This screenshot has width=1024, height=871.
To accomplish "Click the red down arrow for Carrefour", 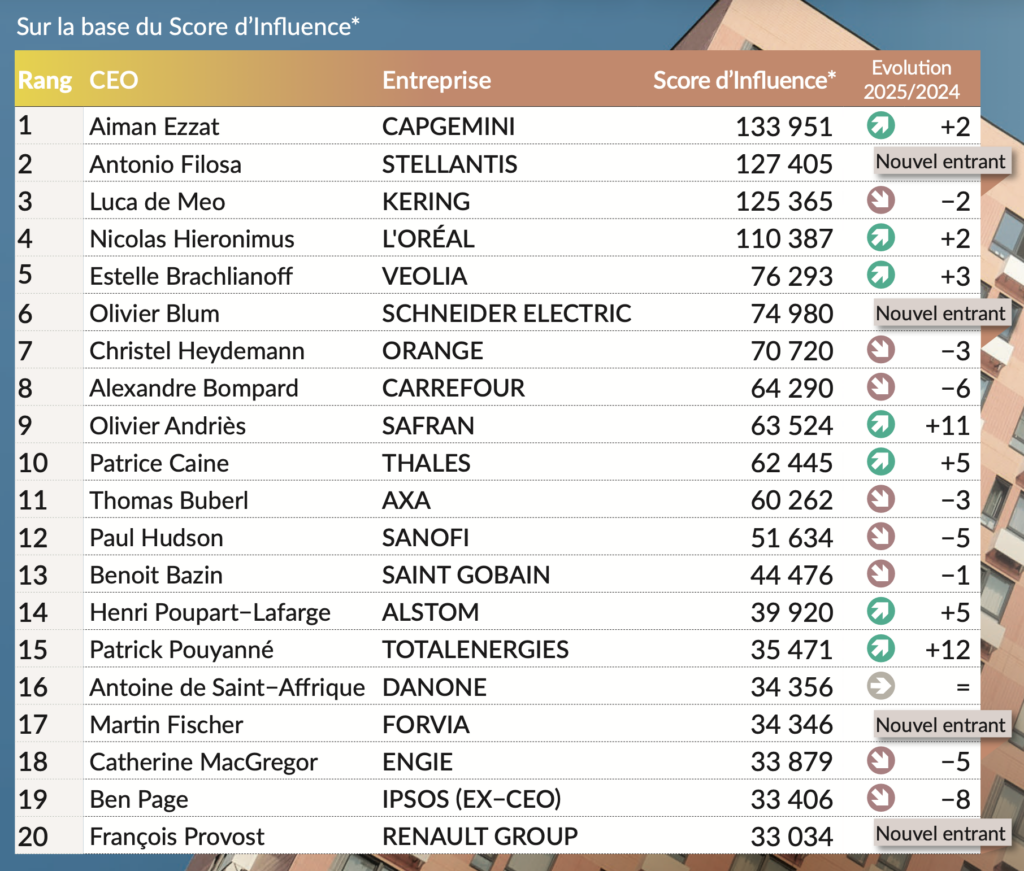I will click(880, 387).
